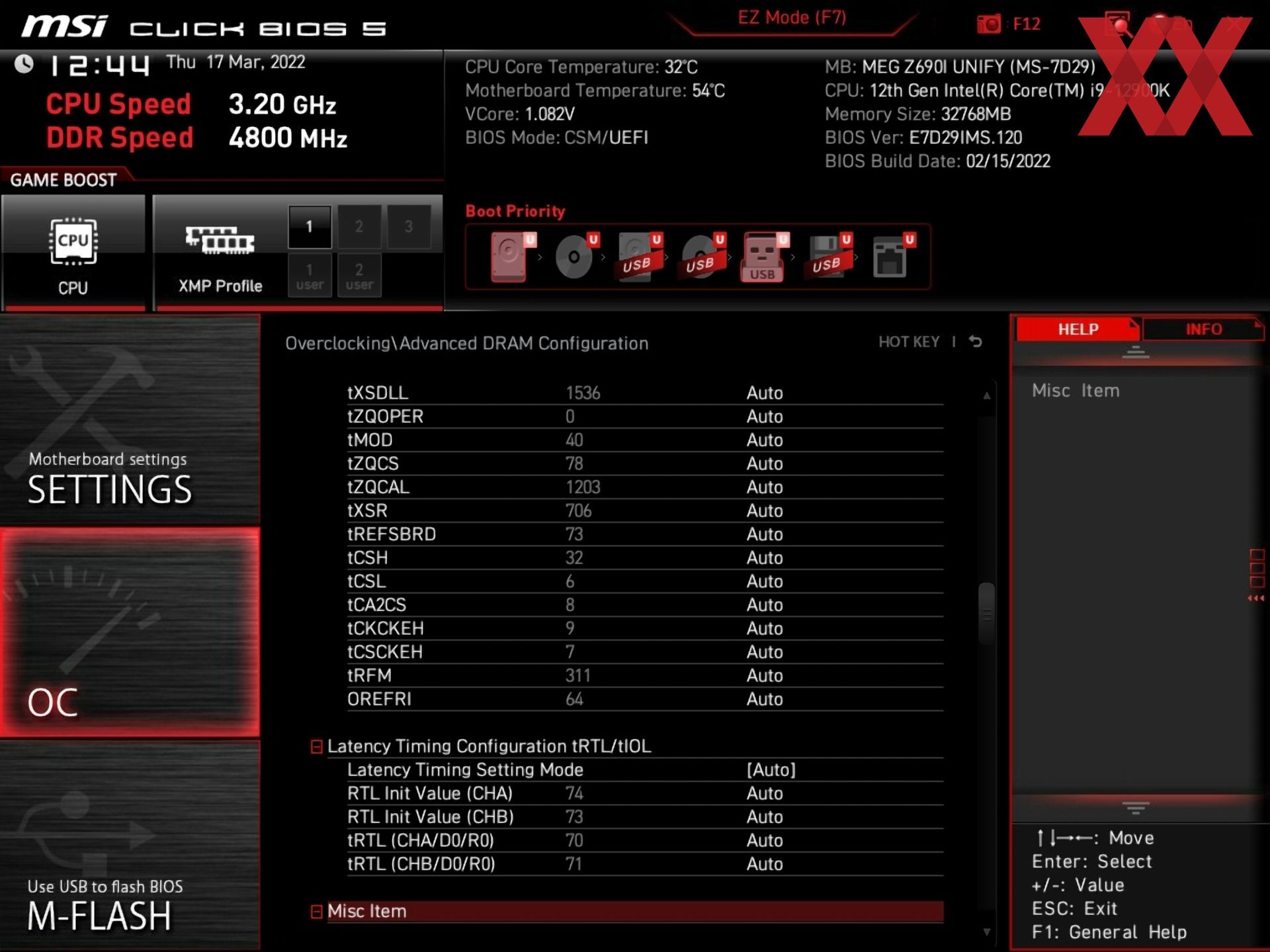
Task: Click the tREFSBRD timing label
Action: [x=392, y=534]
